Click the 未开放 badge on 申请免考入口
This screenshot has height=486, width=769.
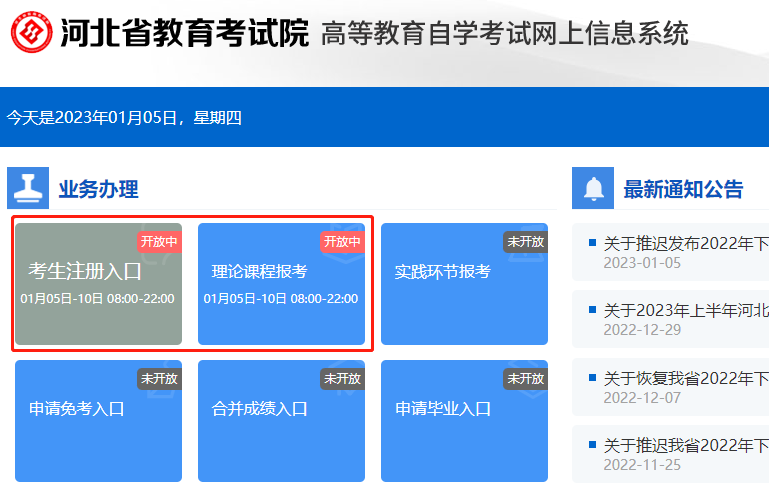(x=159, y=379)
